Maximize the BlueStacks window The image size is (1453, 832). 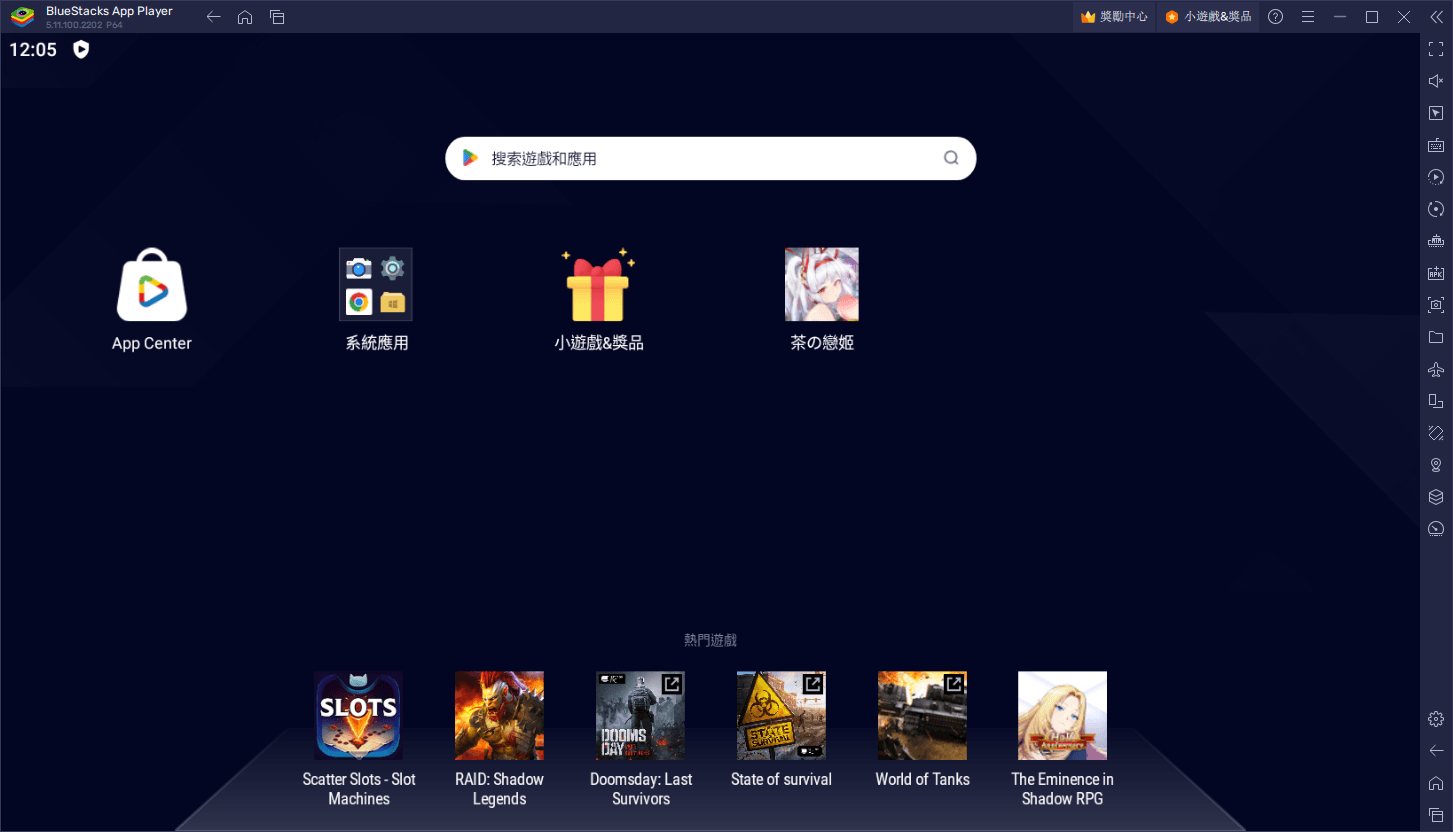1372,17
